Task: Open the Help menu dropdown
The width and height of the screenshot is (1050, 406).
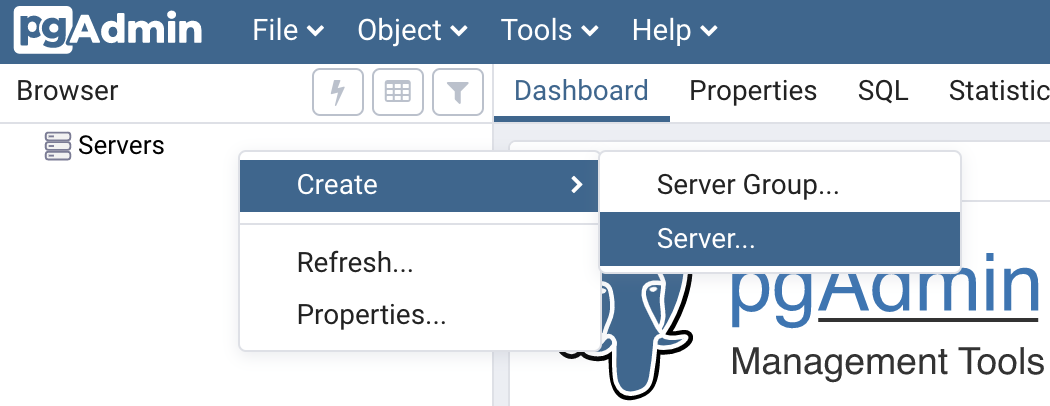Action: (x=675, y=30)
